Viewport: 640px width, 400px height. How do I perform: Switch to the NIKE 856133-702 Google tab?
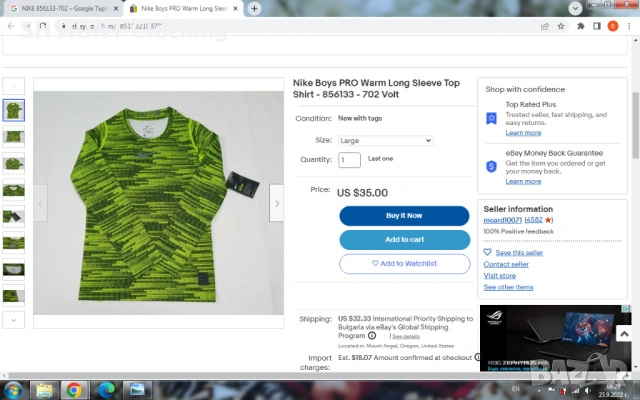tap(63, 9)
